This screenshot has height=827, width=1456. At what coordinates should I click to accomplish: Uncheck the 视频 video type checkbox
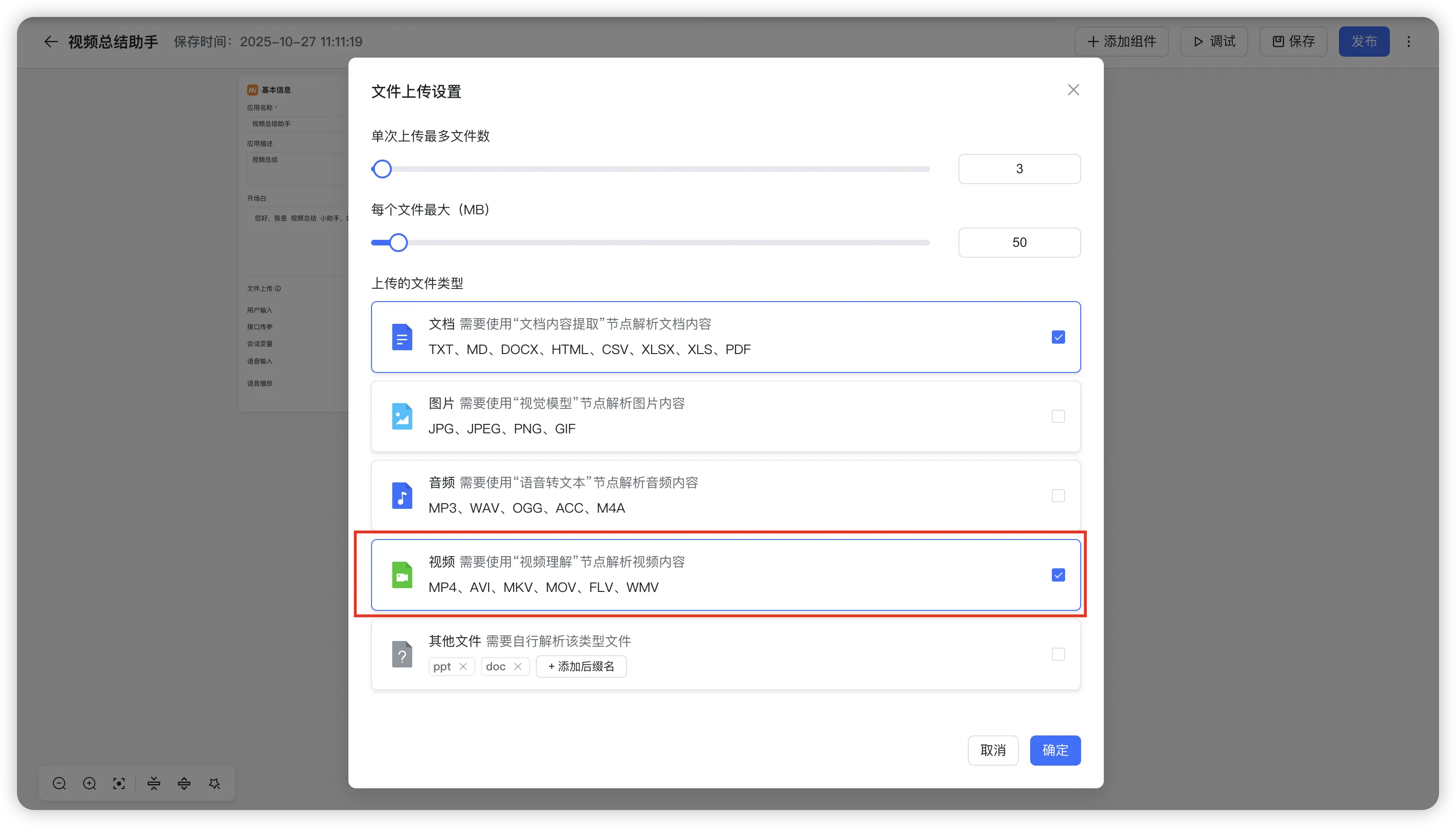click(1058, 575)
